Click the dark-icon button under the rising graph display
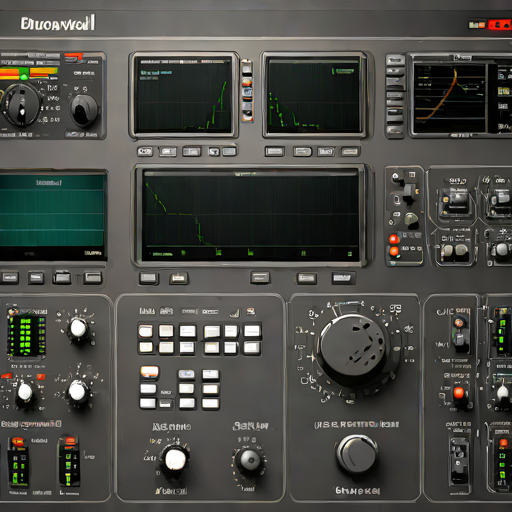The width and height of the screenshot is (512, 512). coord(214,152)
